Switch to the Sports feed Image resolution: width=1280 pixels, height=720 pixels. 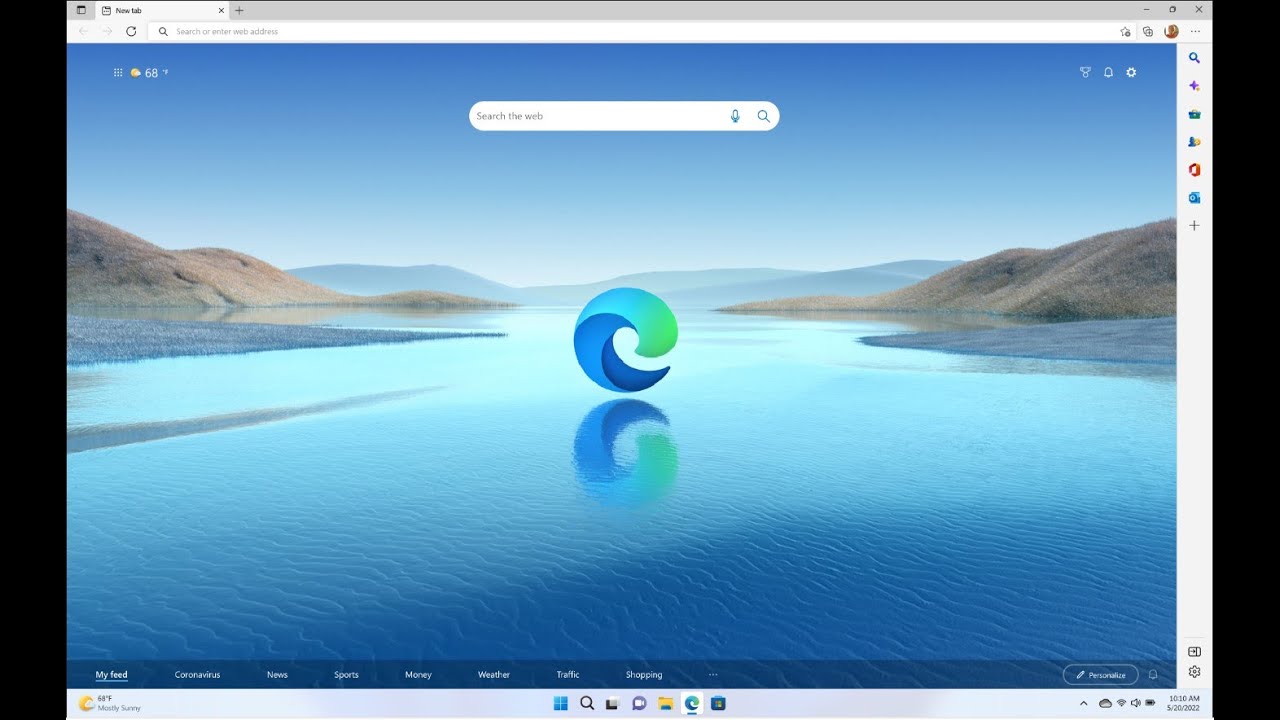pos(346,675)
